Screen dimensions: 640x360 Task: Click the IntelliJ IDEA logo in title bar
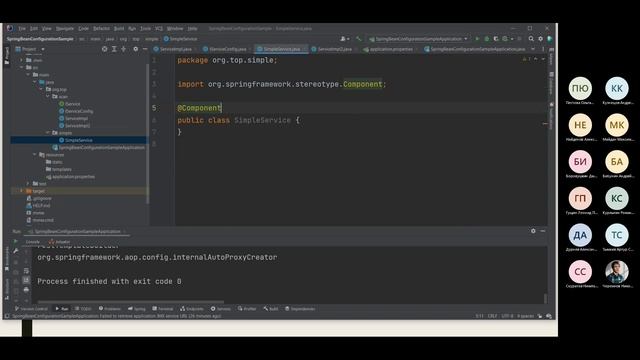(10, 28)
